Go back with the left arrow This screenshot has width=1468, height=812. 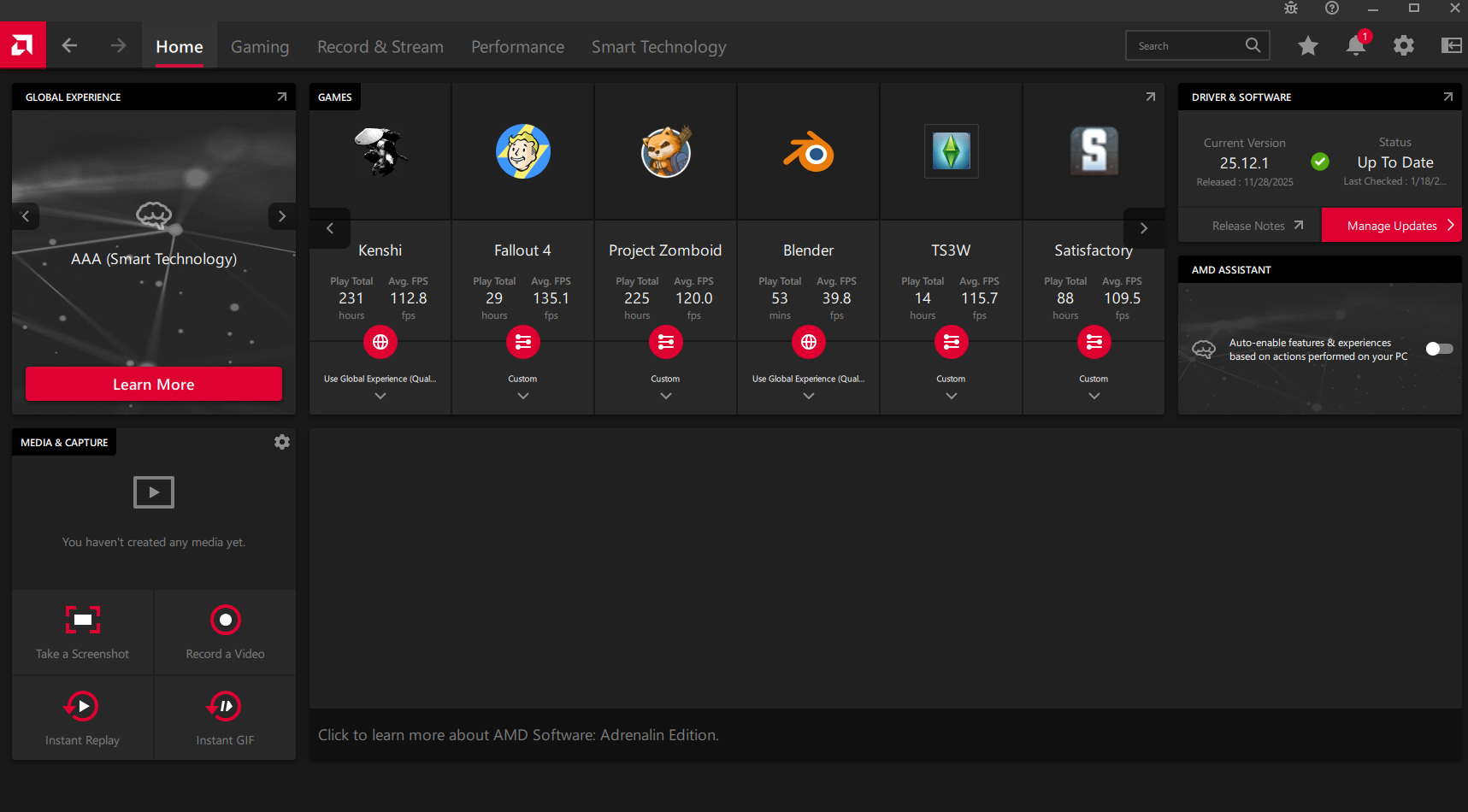[69, 45]
